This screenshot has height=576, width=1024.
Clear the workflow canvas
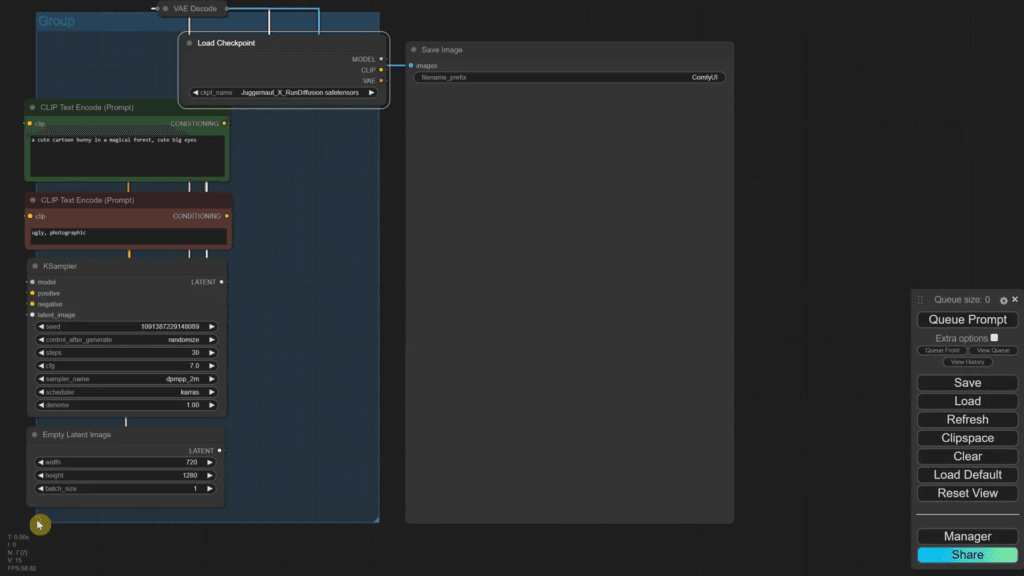pyautogui.click(x=967, y=456)
